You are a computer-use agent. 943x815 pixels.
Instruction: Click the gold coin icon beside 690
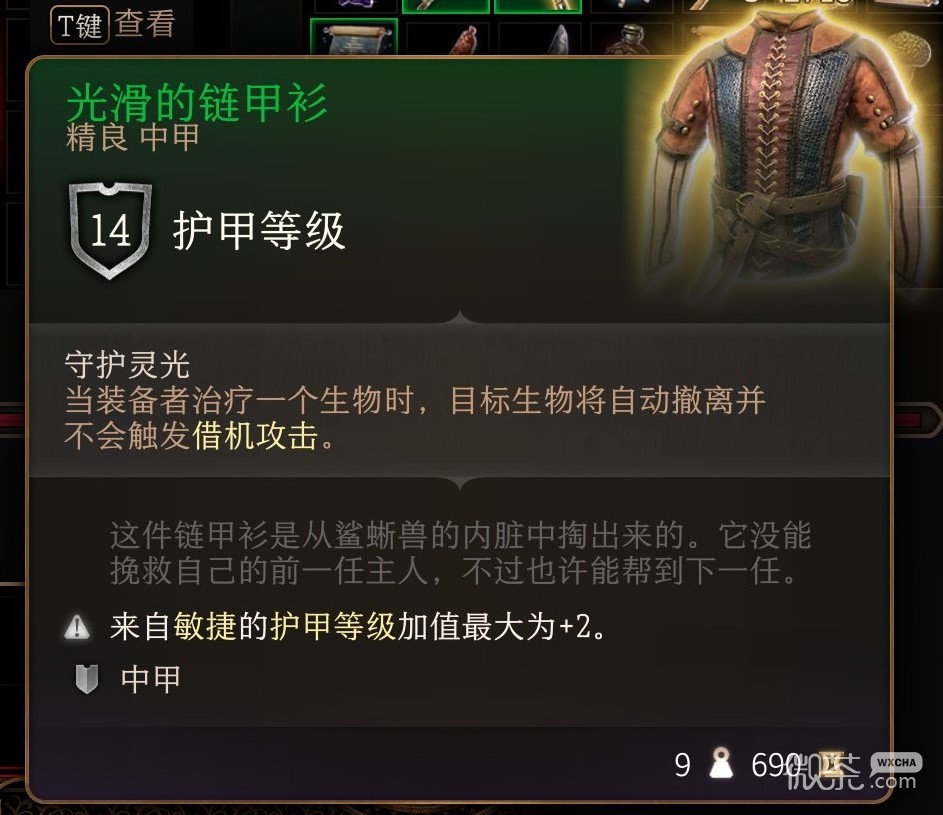pos(832,763)
